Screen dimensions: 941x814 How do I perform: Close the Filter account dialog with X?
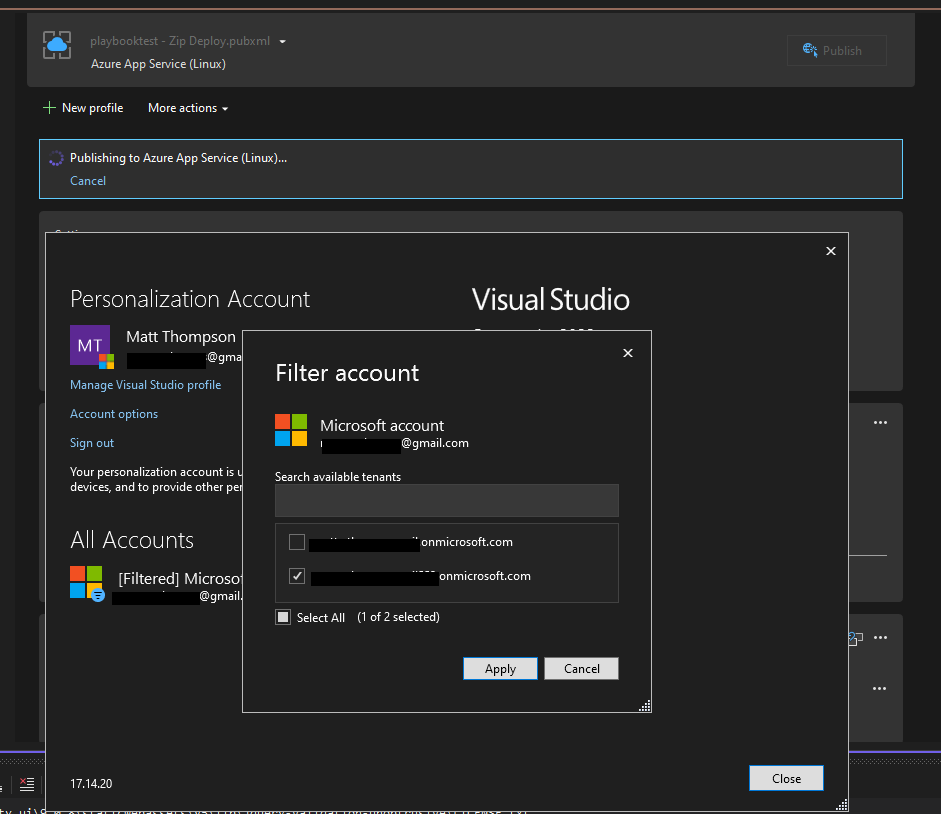628,353
